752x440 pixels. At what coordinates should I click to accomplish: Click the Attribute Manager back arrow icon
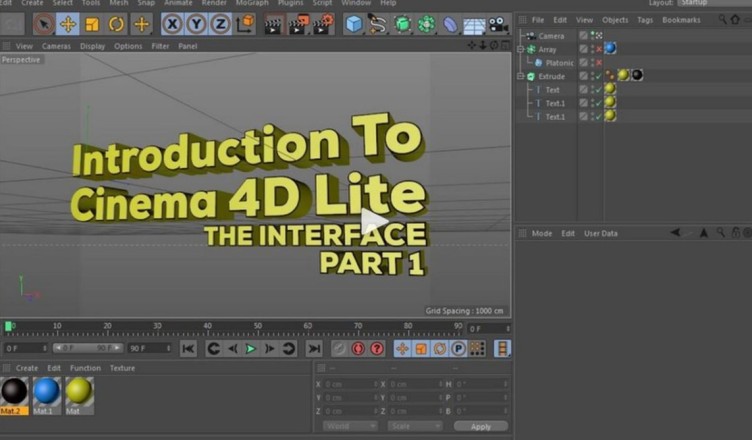tap(675, 233)
